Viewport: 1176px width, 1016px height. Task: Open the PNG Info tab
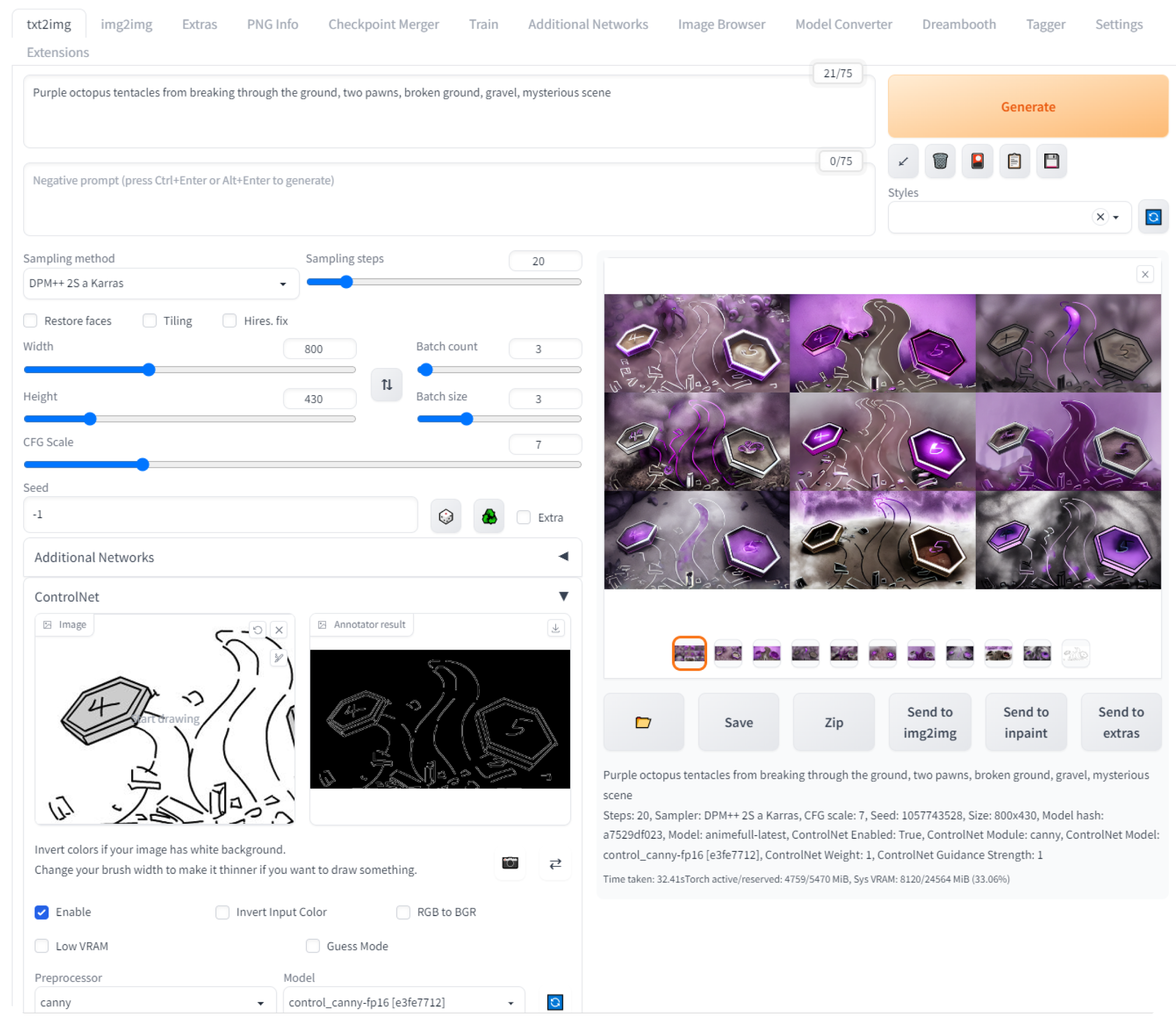click(x=272, y=25)
